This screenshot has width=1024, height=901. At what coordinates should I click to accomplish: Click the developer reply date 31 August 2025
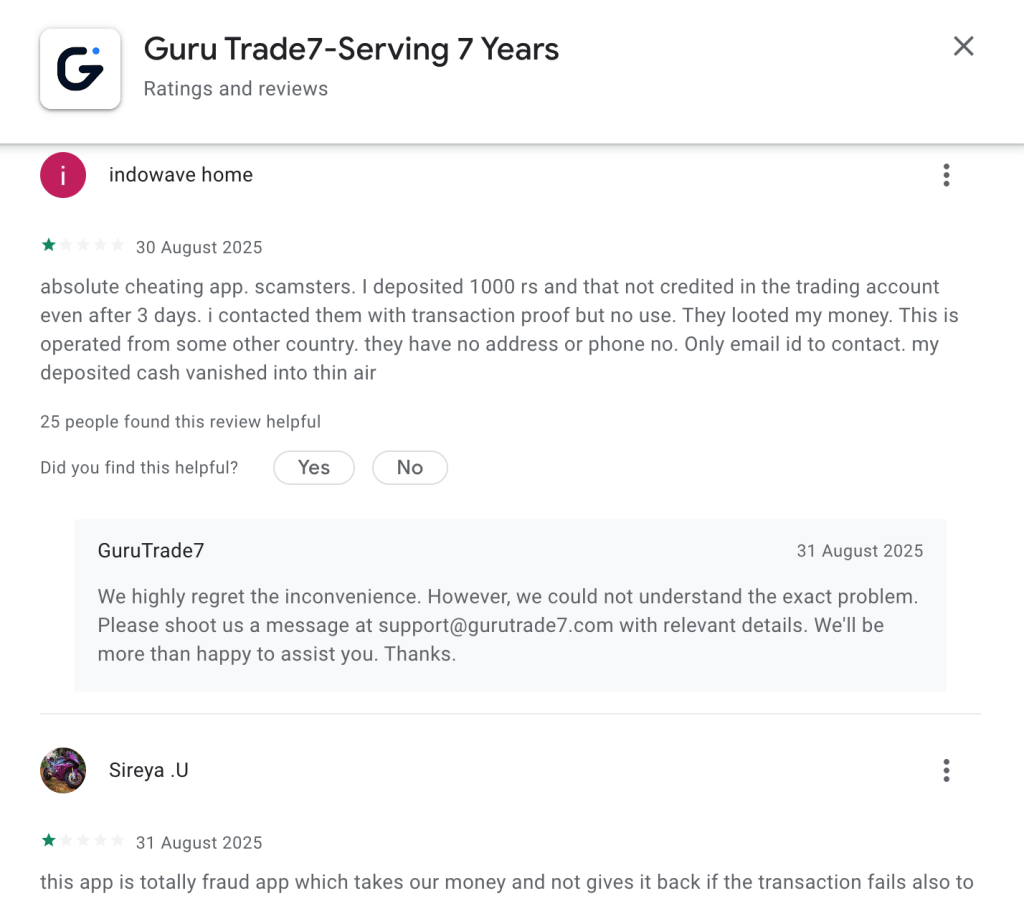click(859, 551)
